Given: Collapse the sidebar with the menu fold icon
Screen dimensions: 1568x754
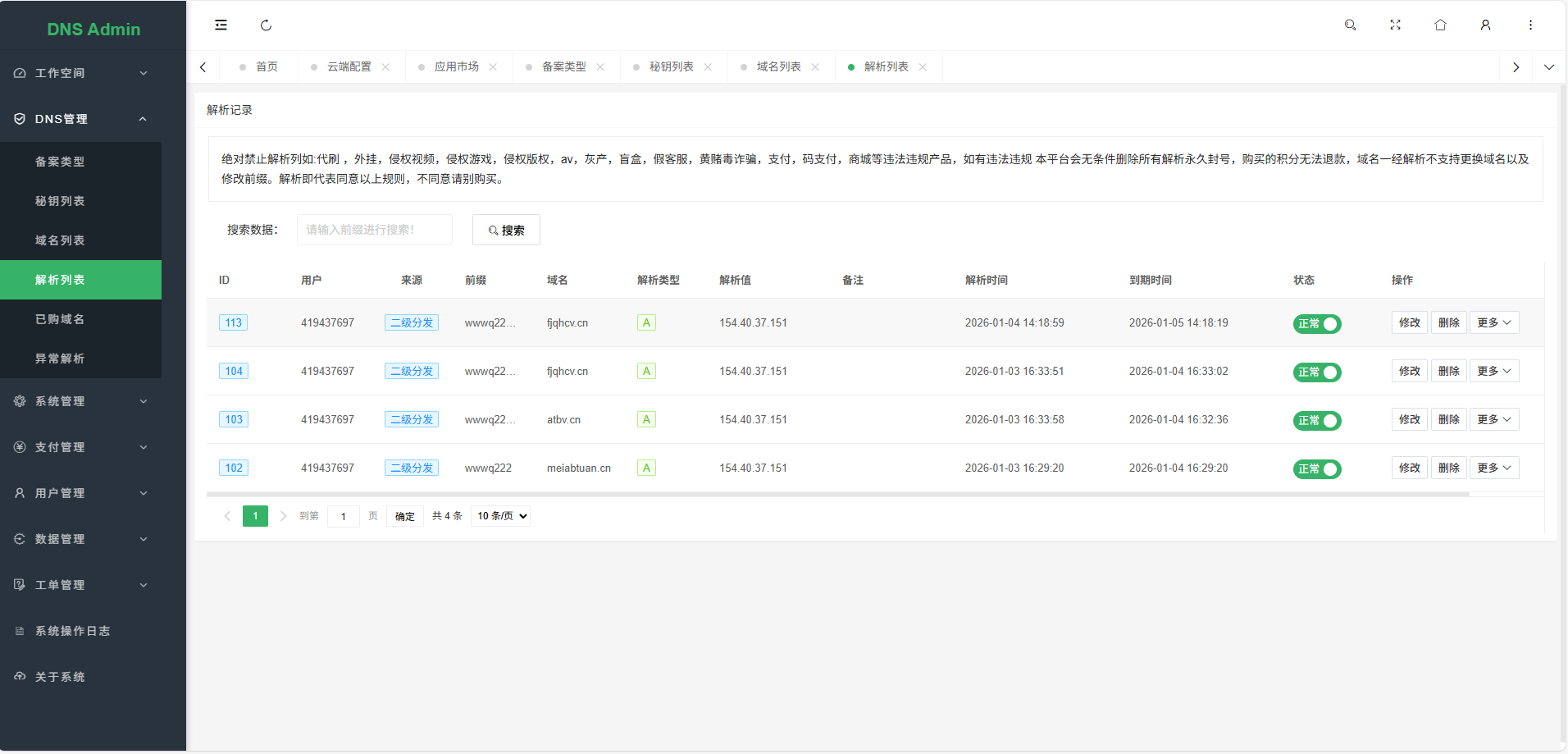Looking at the screenshot, I should (x=221, y=25).
